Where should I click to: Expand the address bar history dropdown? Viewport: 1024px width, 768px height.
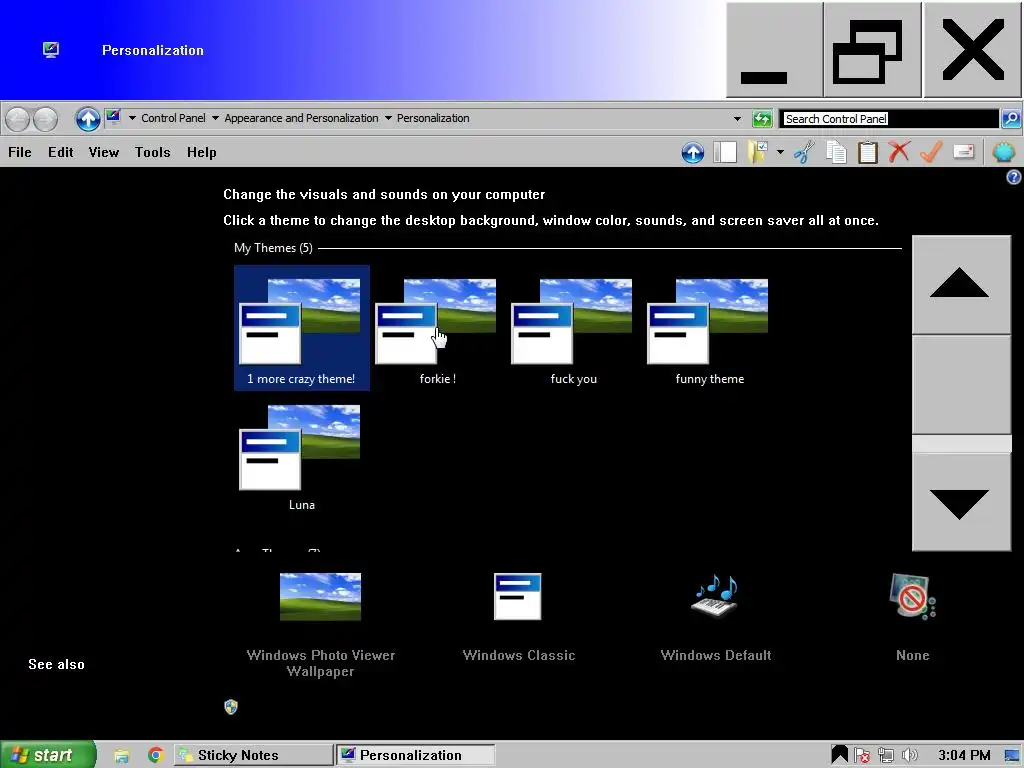[x=737, y=119]
